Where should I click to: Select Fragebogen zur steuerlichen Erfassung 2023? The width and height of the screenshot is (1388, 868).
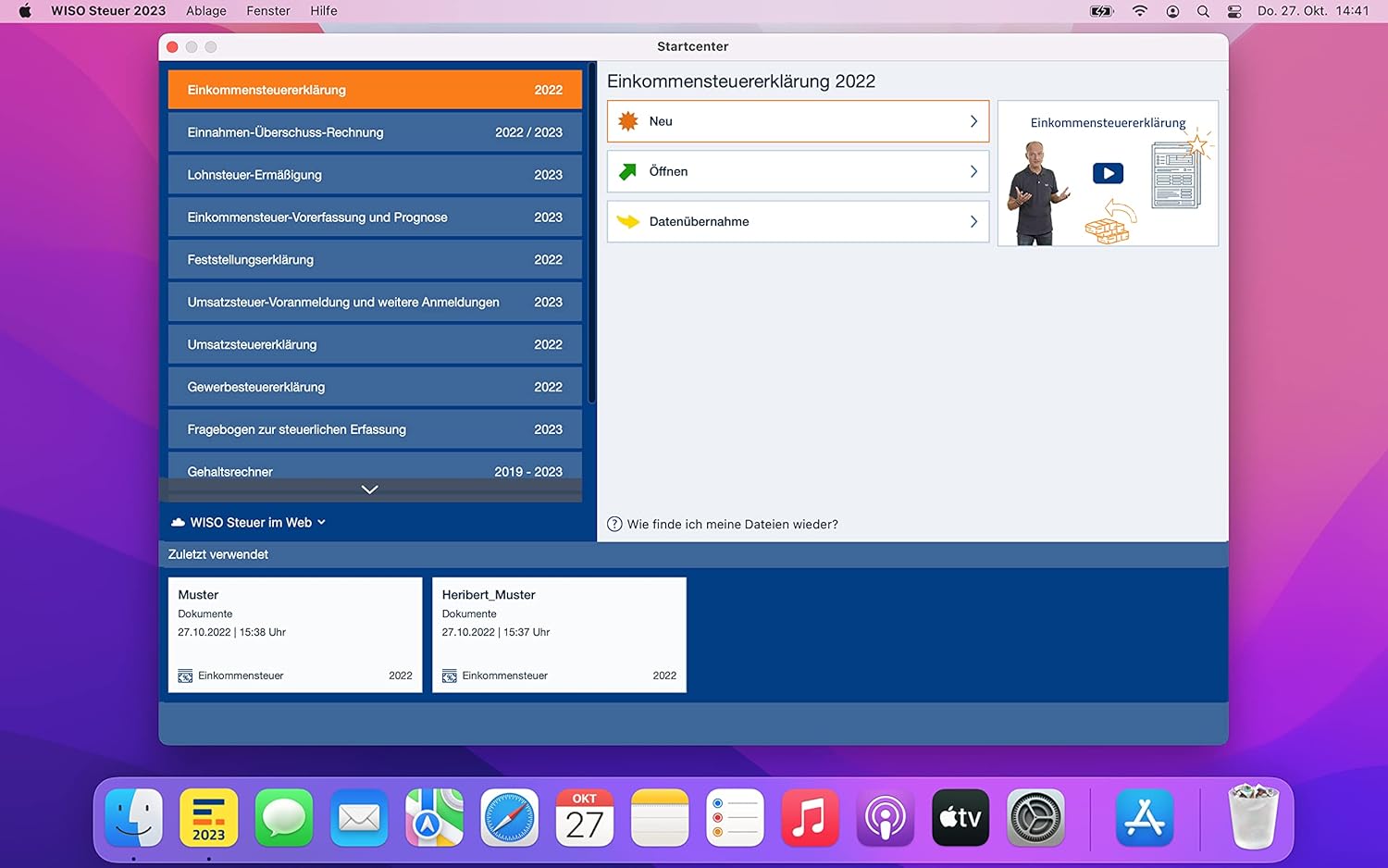point(375,429)
